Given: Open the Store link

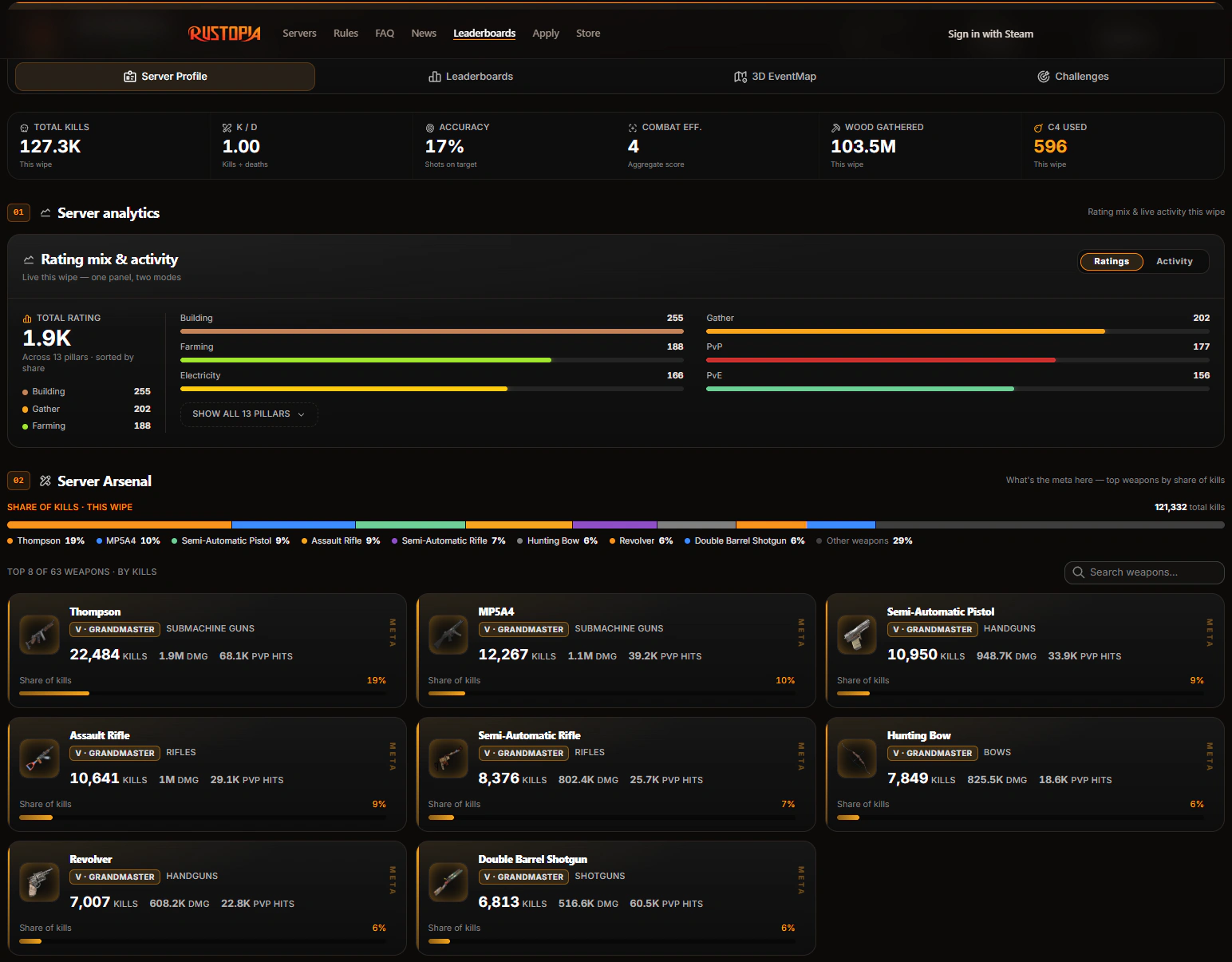Looking at the screenshot, I should point(588,34).
